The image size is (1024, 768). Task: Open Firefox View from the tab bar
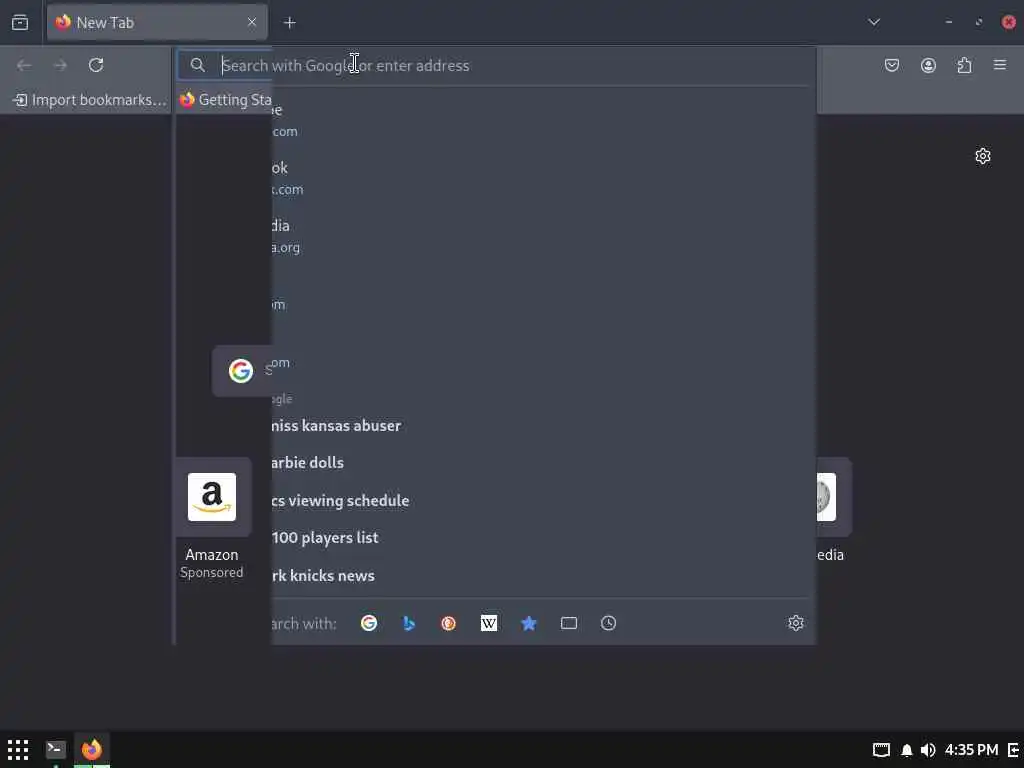[20, 23]
